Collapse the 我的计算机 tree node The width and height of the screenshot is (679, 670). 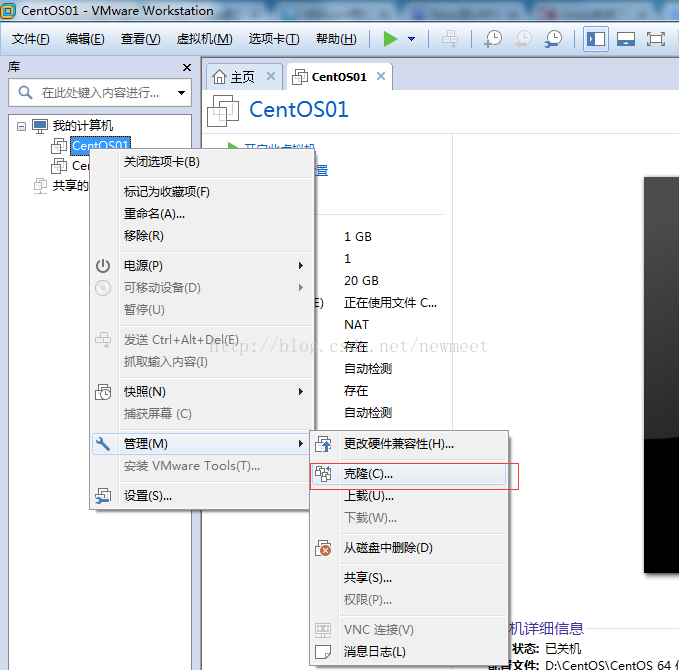click(x=21, y=126)
